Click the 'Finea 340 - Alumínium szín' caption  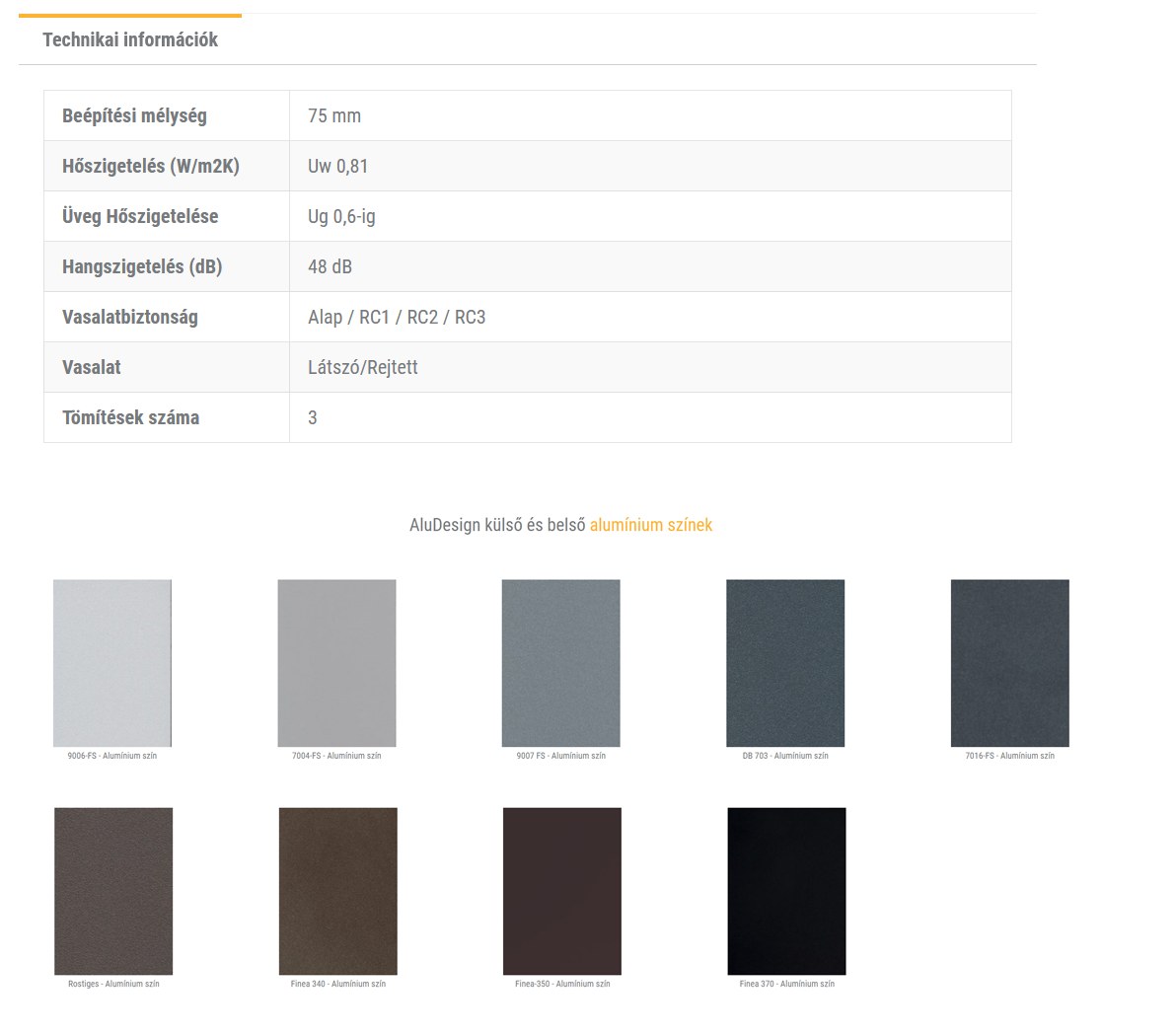coord(338,984)
